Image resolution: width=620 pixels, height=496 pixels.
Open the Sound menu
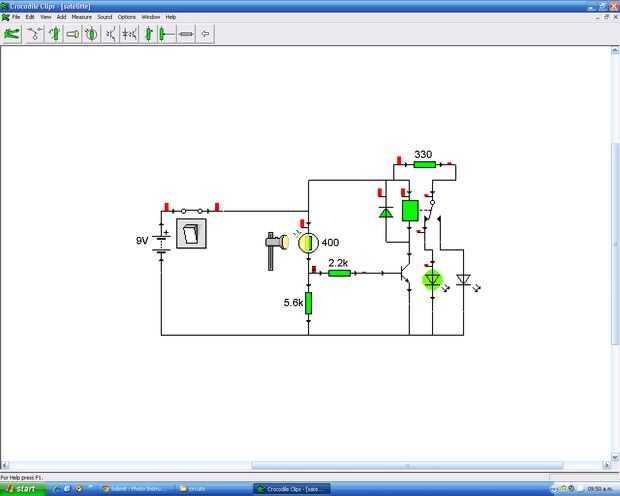[x=105, y=17]
